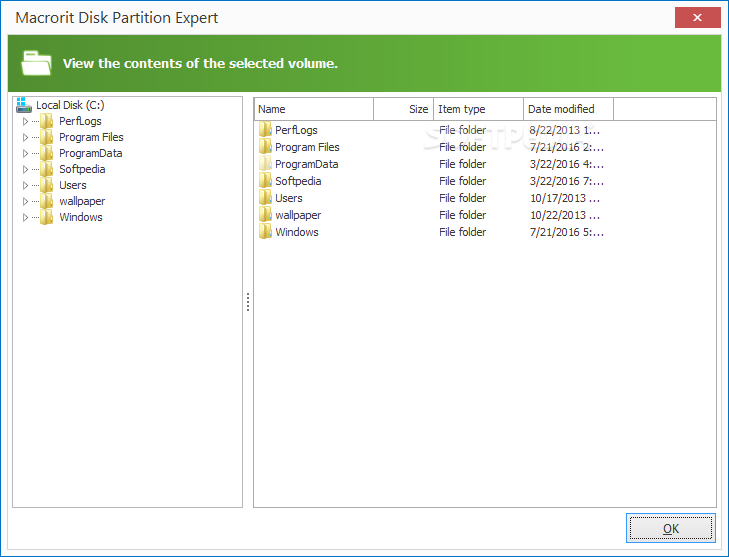Select PerfLogs label in the tree
Viewport: 729px width, 557px height.
tap(80, 121)
